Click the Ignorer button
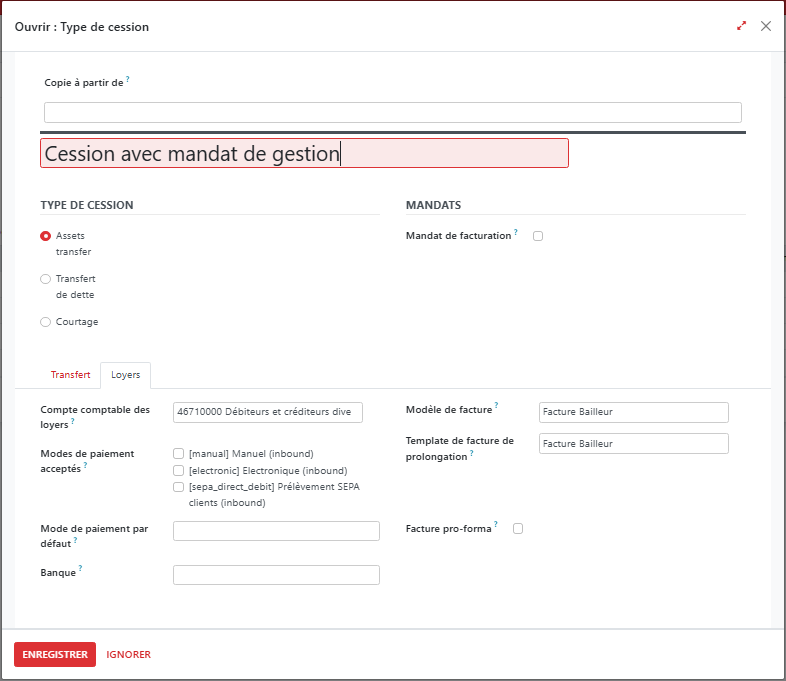This screenshot has width=786, height=681. pyautogui.click(x=128, y=654)
